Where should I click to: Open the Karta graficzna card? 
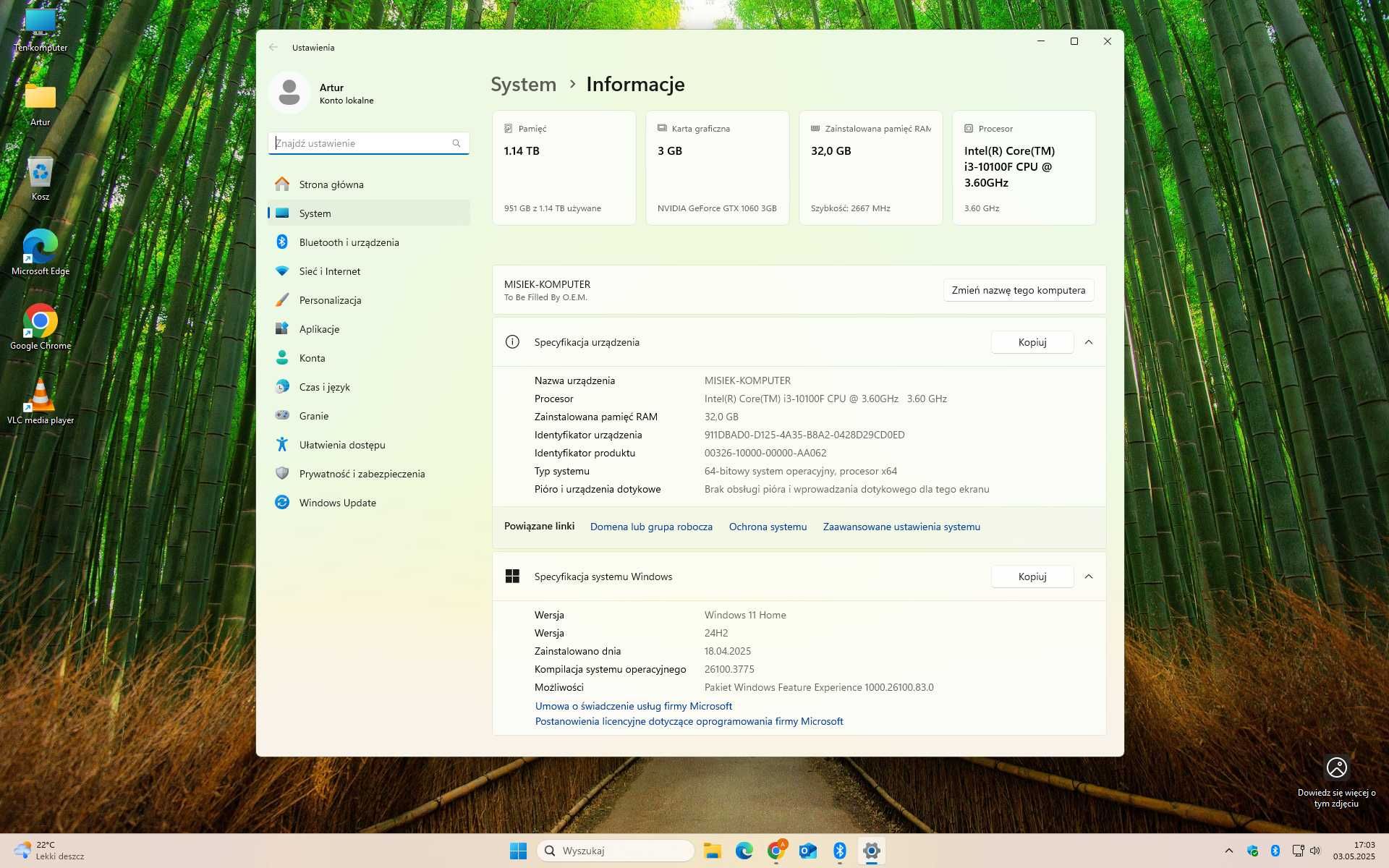pos(717,168)
